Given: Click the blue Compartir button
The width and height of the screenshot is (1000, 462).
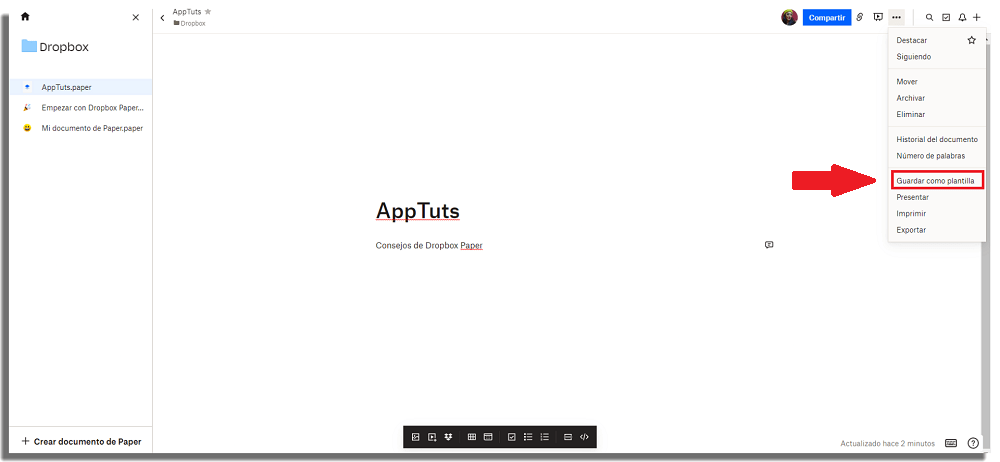Looking at the screenshot, I should 827,18.
